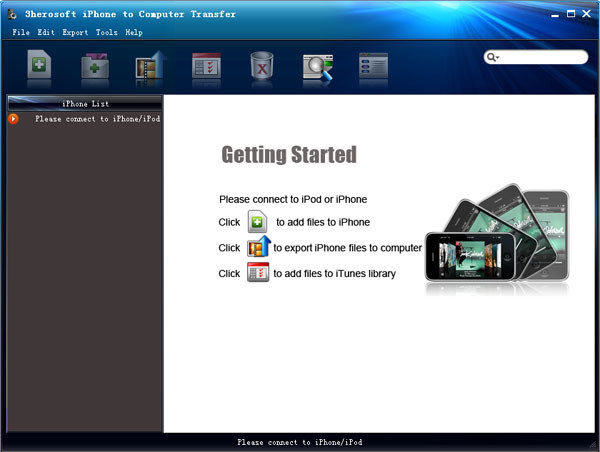Open the Export menu
Screen dimensions: 600x452
point(75,33)
